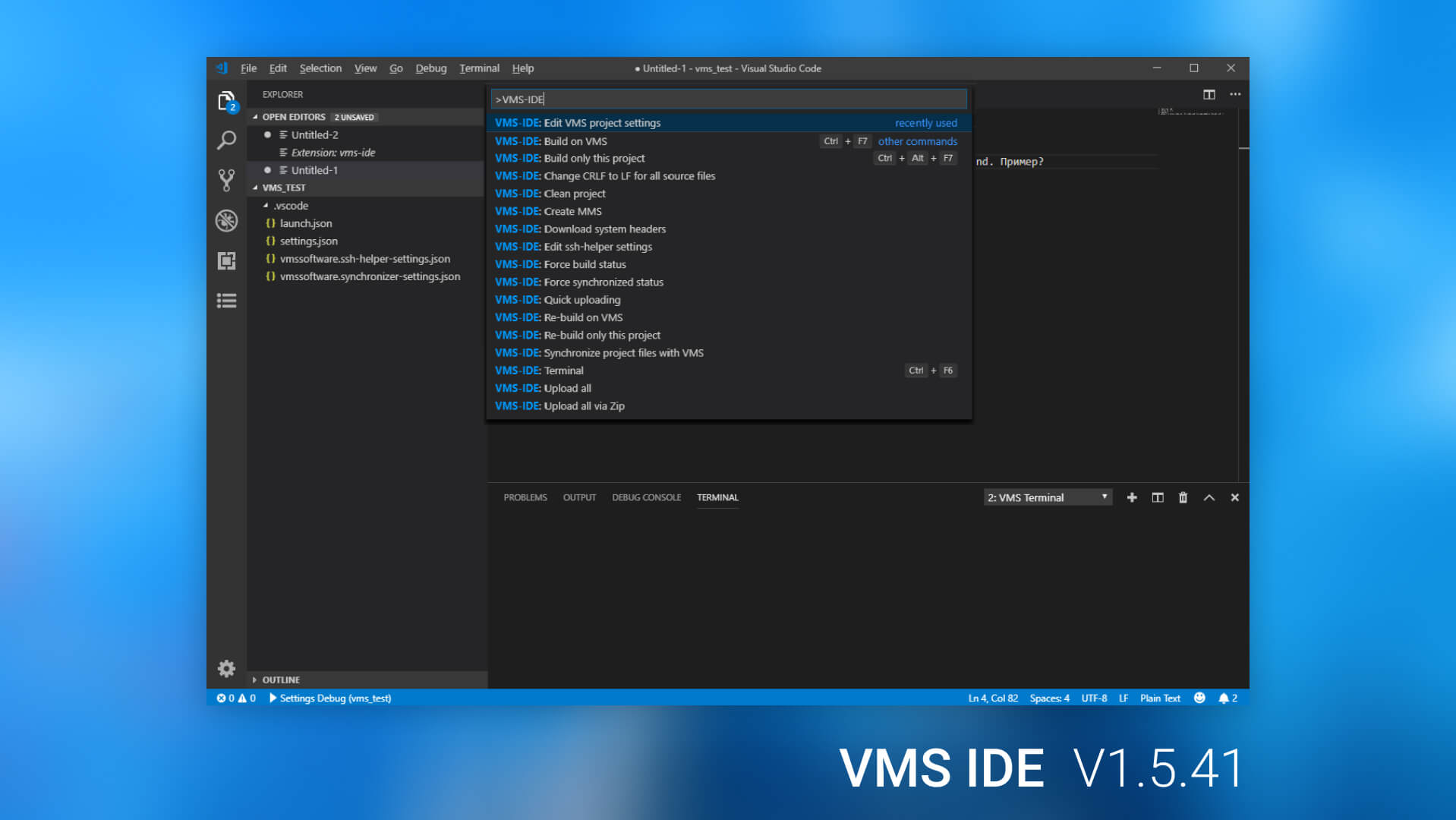Open the Debug menu
This screenshot has width=1456, height=820.
(430, 68)
